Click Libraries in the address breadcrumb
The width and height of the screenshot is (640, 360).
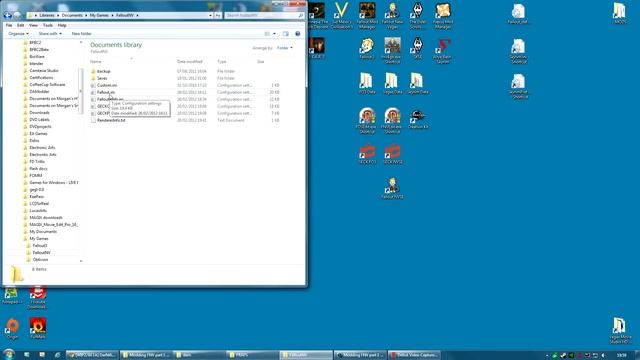click(47, 15)
